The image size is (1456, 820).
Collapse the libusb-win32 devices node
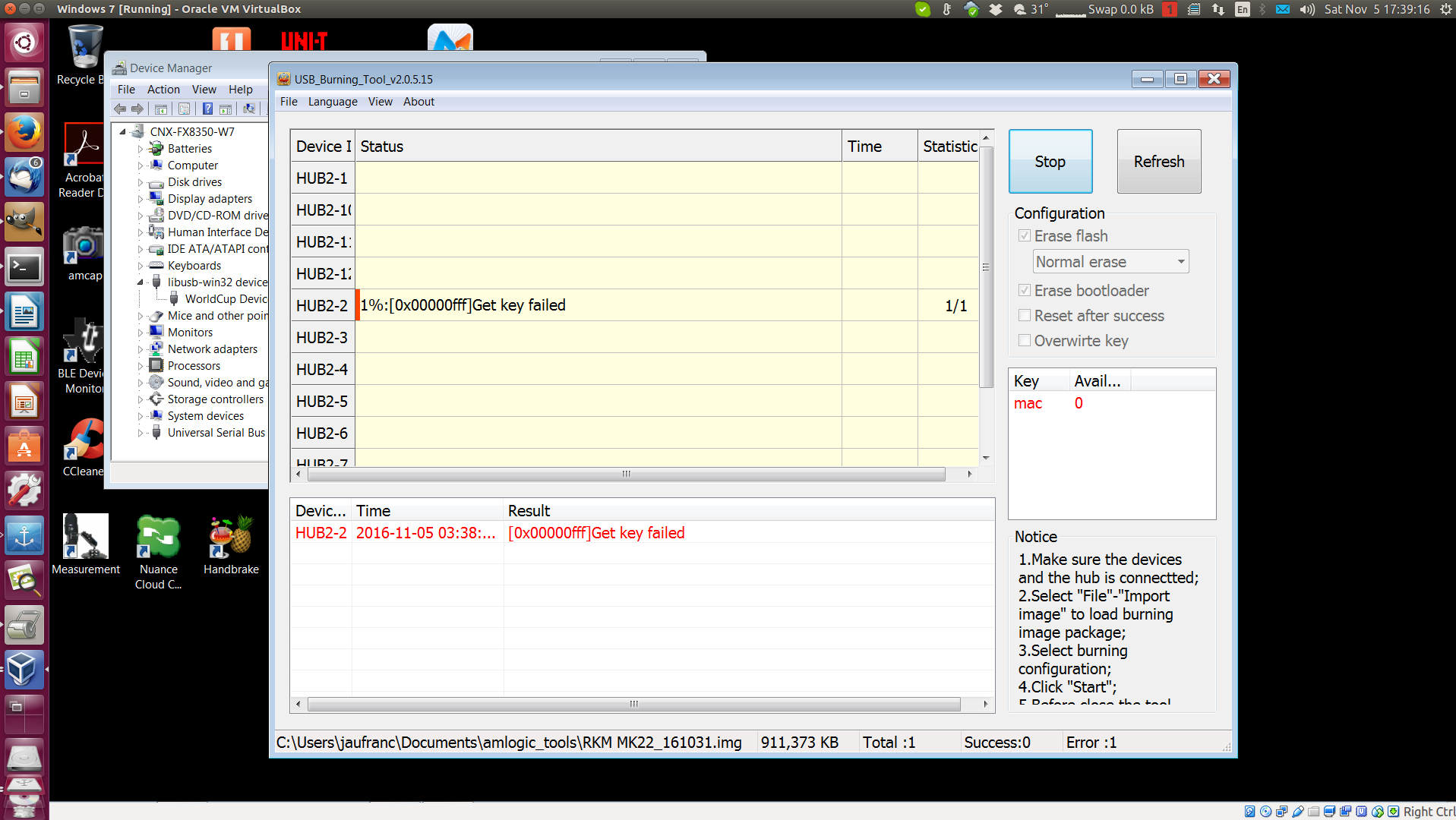point(141,282)
